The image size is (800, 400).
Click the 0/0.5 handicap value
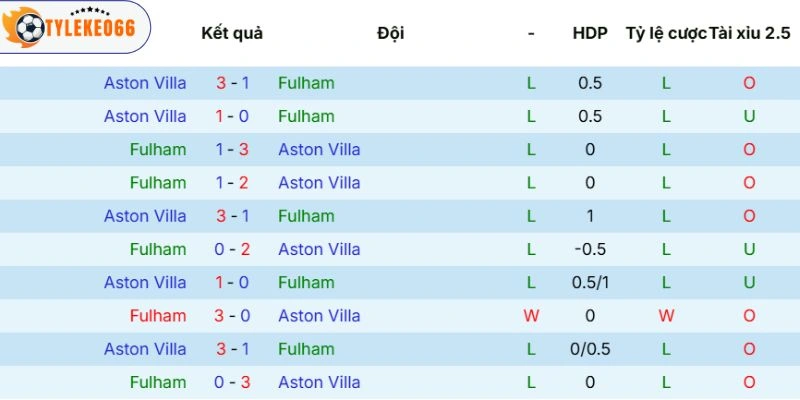[x=590, y=349]
